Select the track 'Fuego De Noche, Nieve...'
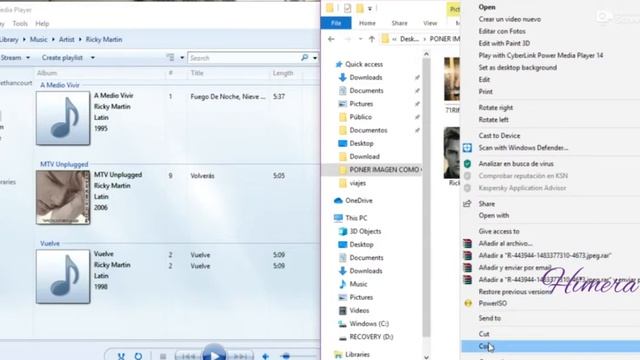 coord(228,97)
